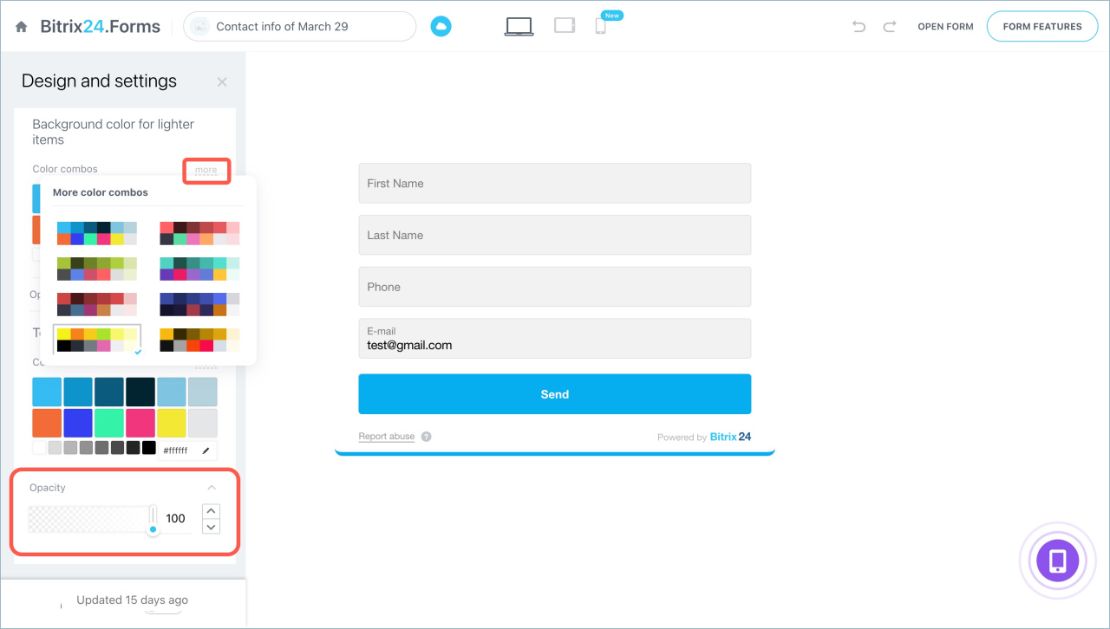Open FORM FEATURES
The image size is (1110, 629).
click(1042, 27)
